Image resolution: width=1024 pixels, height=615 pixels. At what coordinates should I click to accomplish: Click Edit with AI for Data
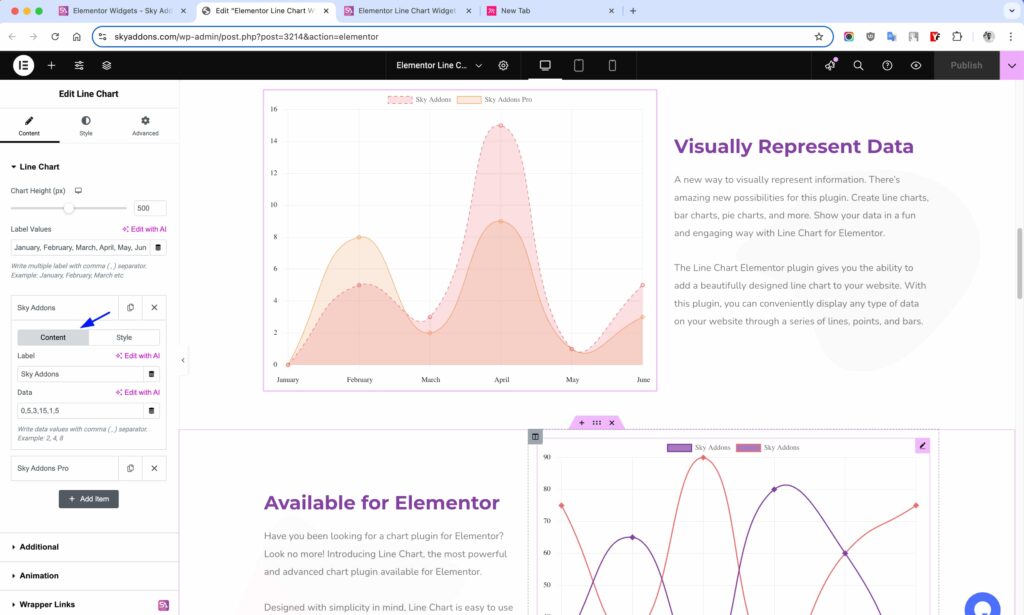pyautogui.click(x=138, y=392)
